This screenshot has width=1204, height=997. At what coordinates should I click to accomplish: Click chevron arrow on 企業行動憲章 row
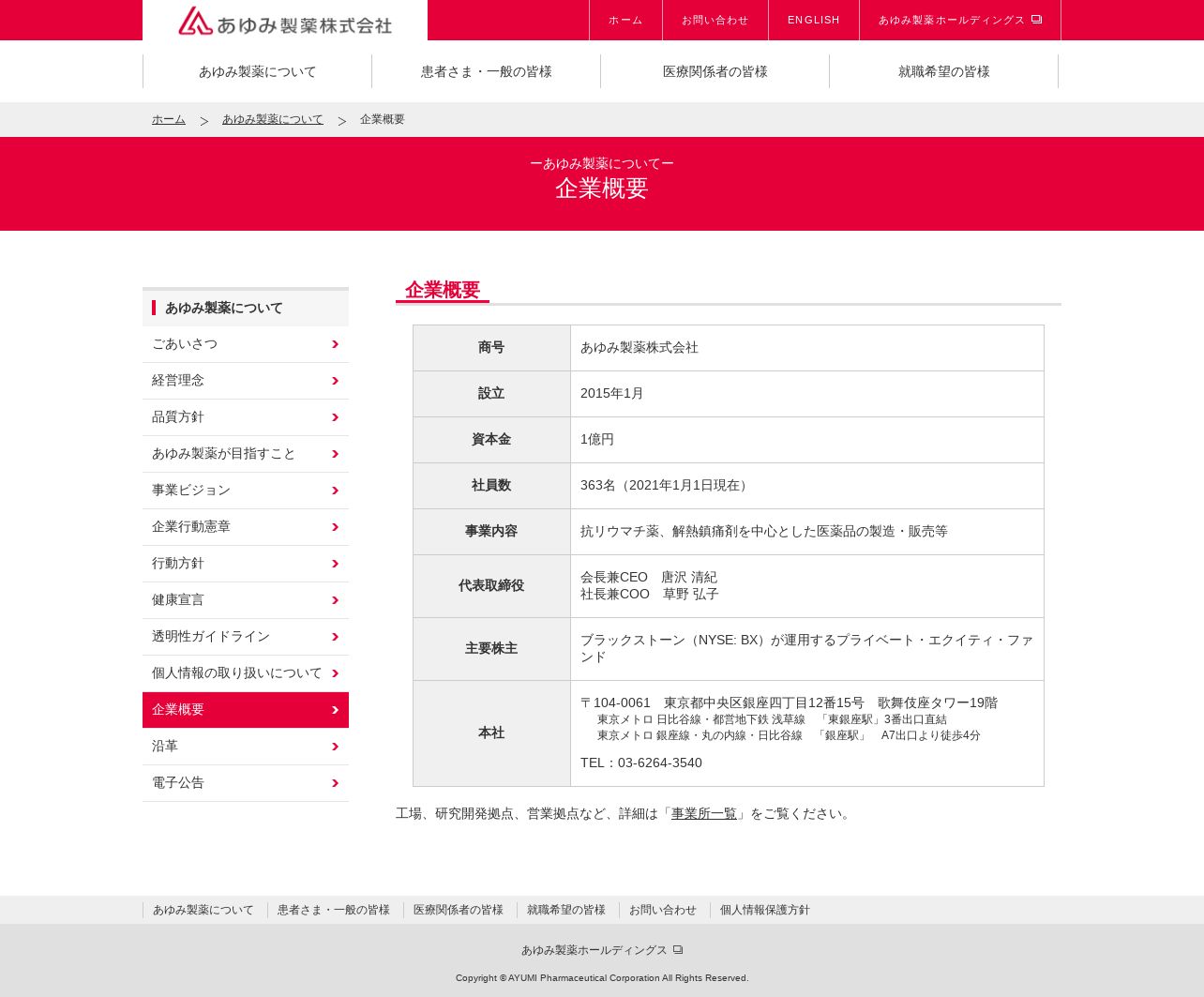pos(335,527)
